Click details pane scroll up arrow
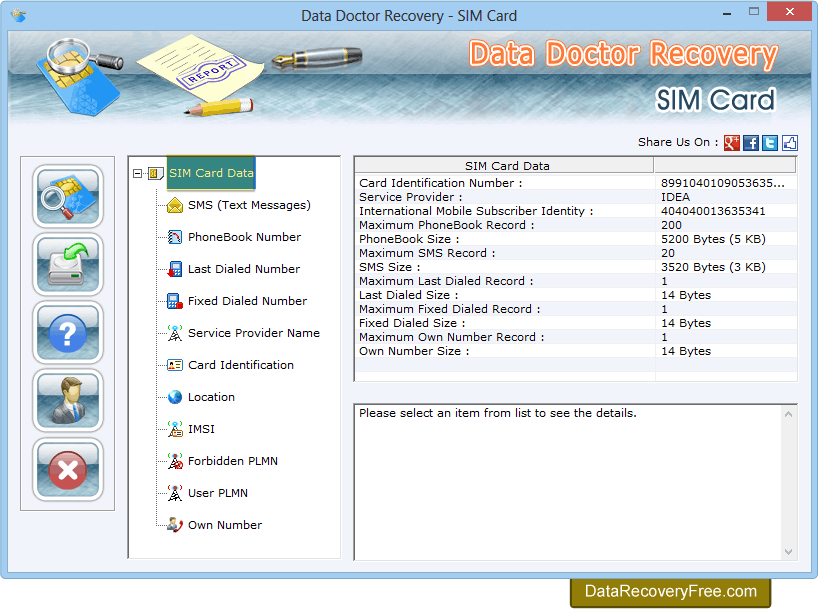Viewport: 818px width, 609px height. 788,414
